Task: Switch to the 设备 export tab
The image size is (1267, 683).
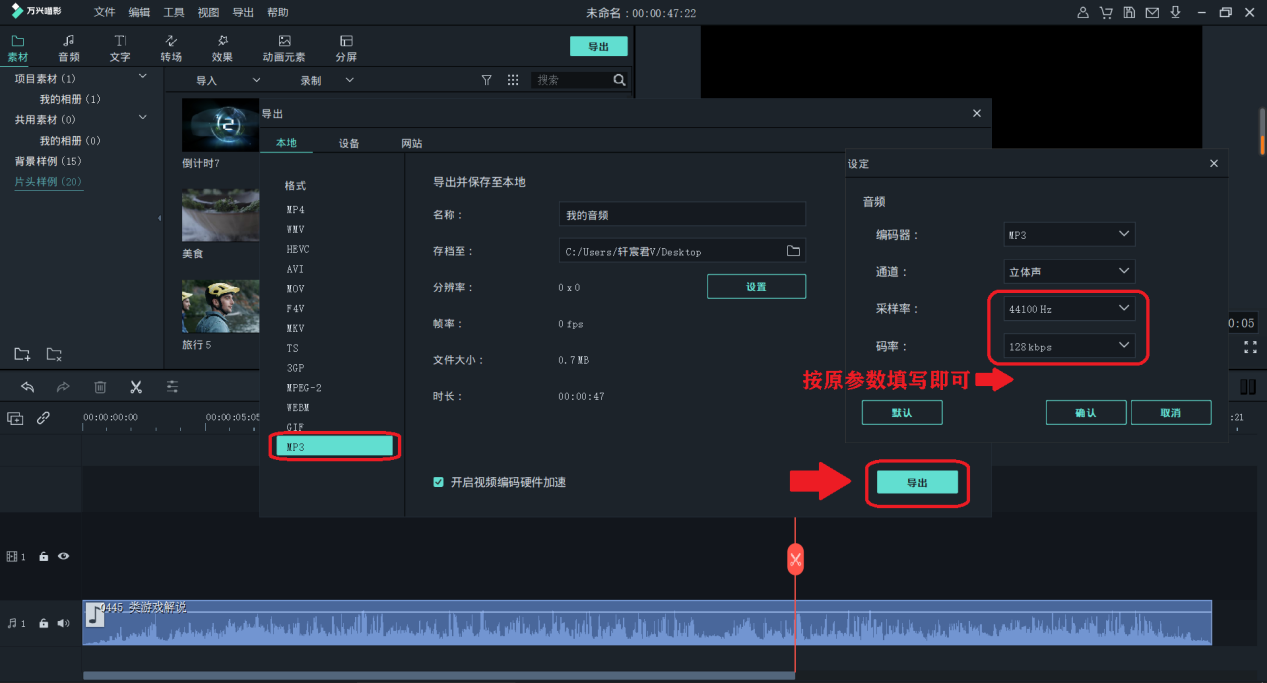Action: (349, 142)
